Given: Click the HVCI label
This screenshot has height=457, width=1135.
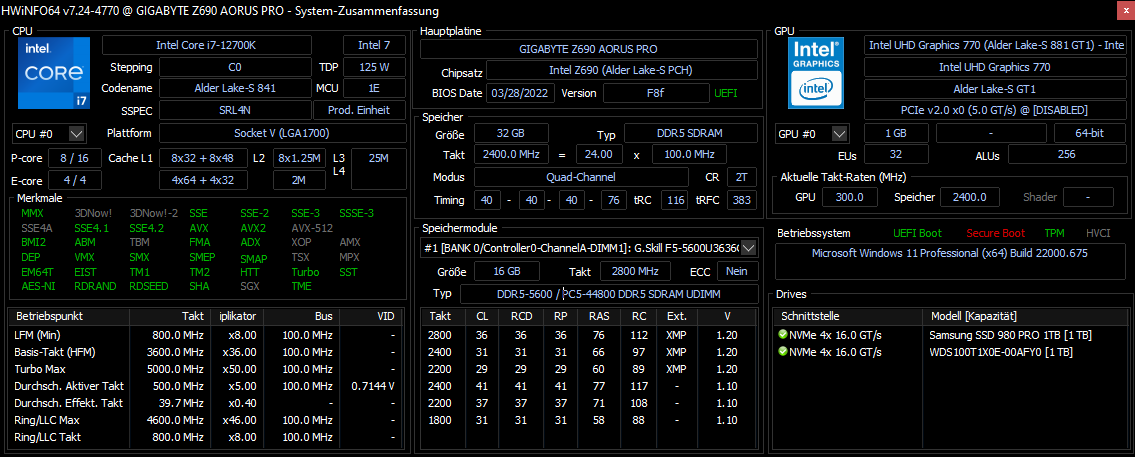Looking at the screenshot, I should (x=1098, y=233).
